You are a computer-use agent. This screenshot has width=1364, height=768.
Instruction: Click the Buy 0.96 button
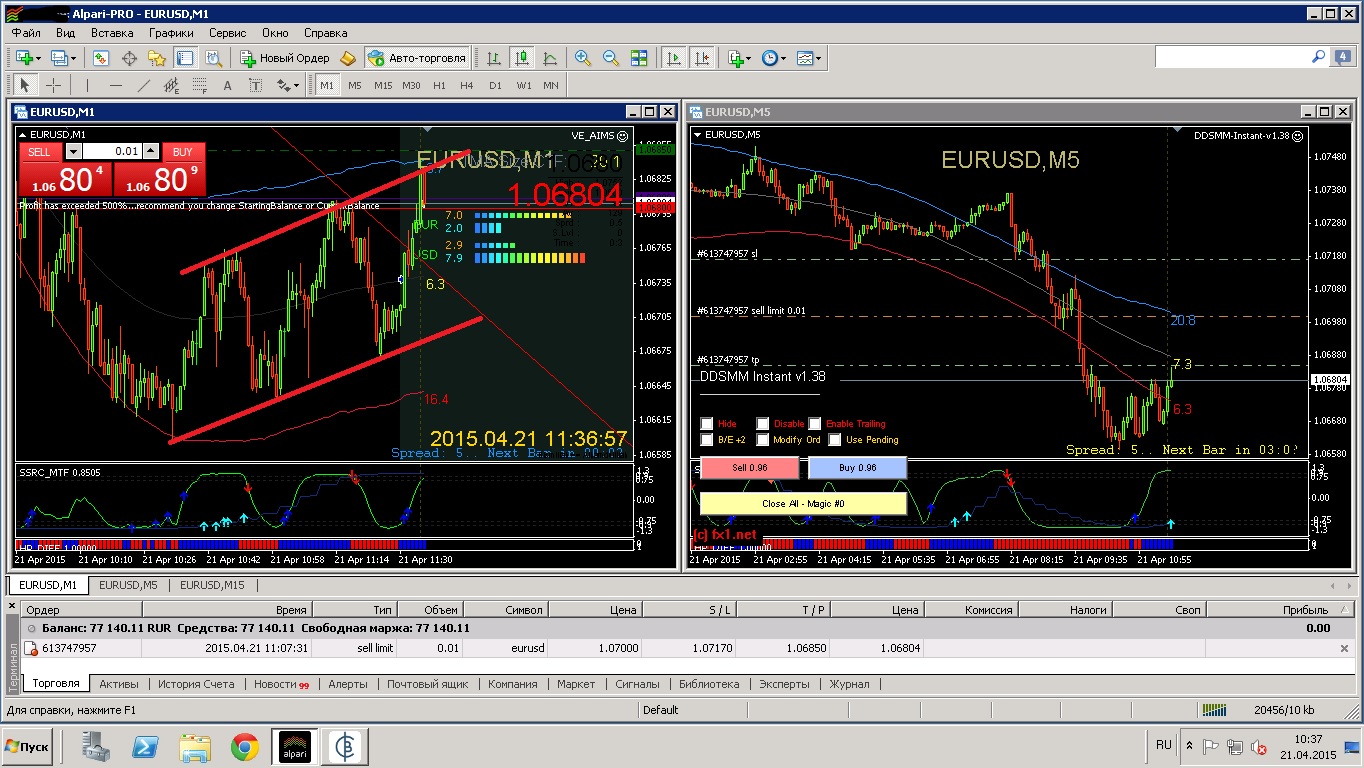[x=857, y=468]
